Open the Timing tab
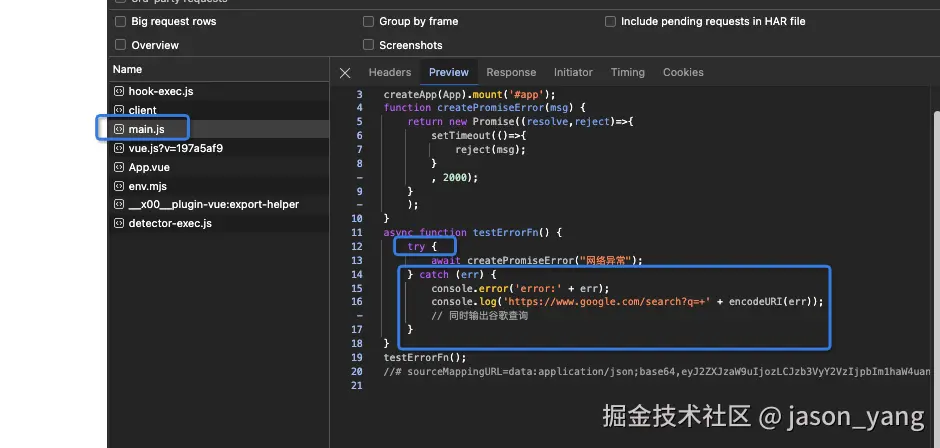 (628, 72)
